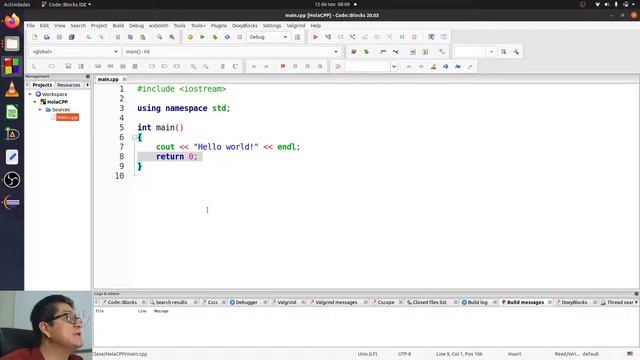Open the File menu
Image resolution: width=640 pixels, height=360 pixels.
pos(31,26)
